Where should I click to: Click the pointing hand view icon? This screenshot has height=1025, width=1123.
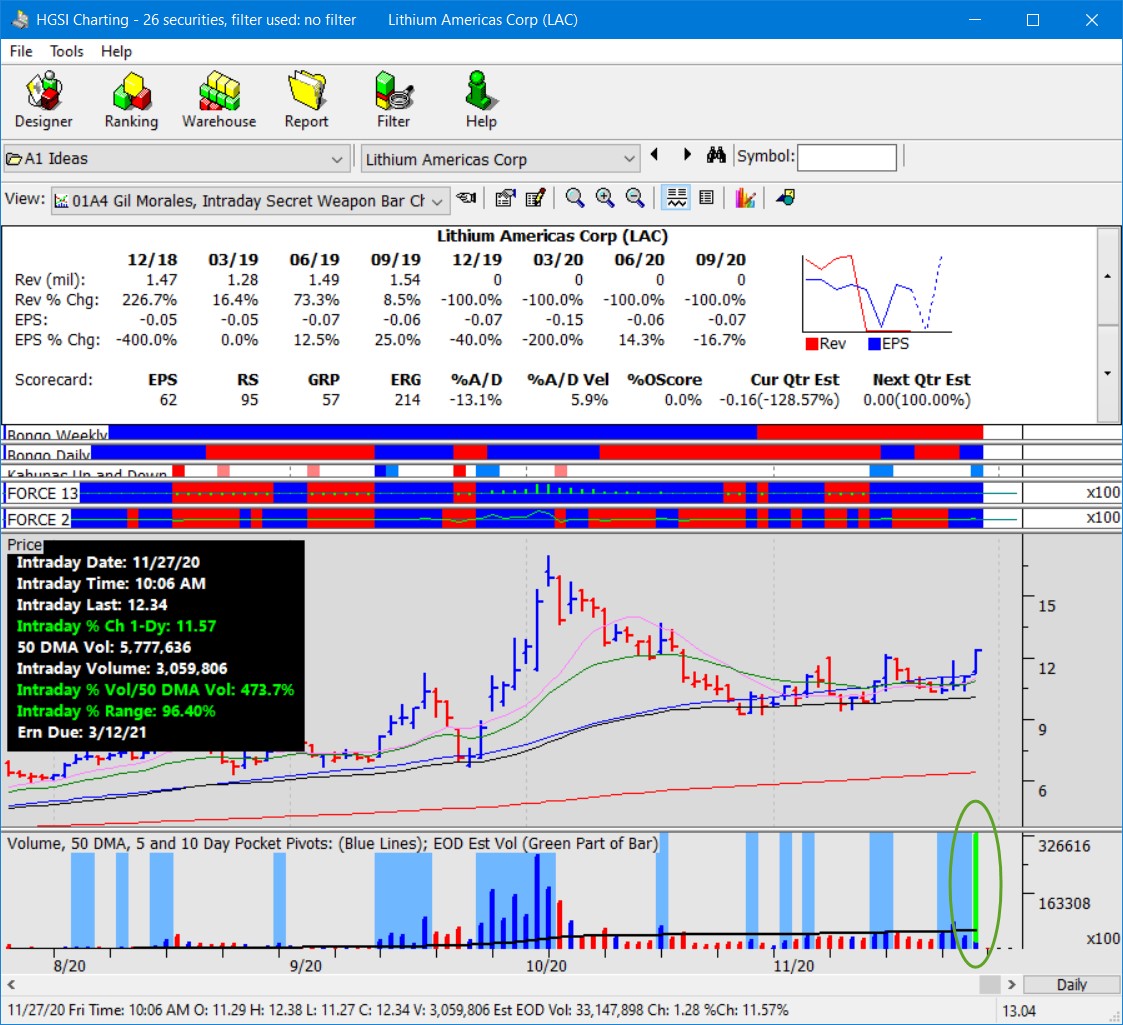[x=467, y=198]
